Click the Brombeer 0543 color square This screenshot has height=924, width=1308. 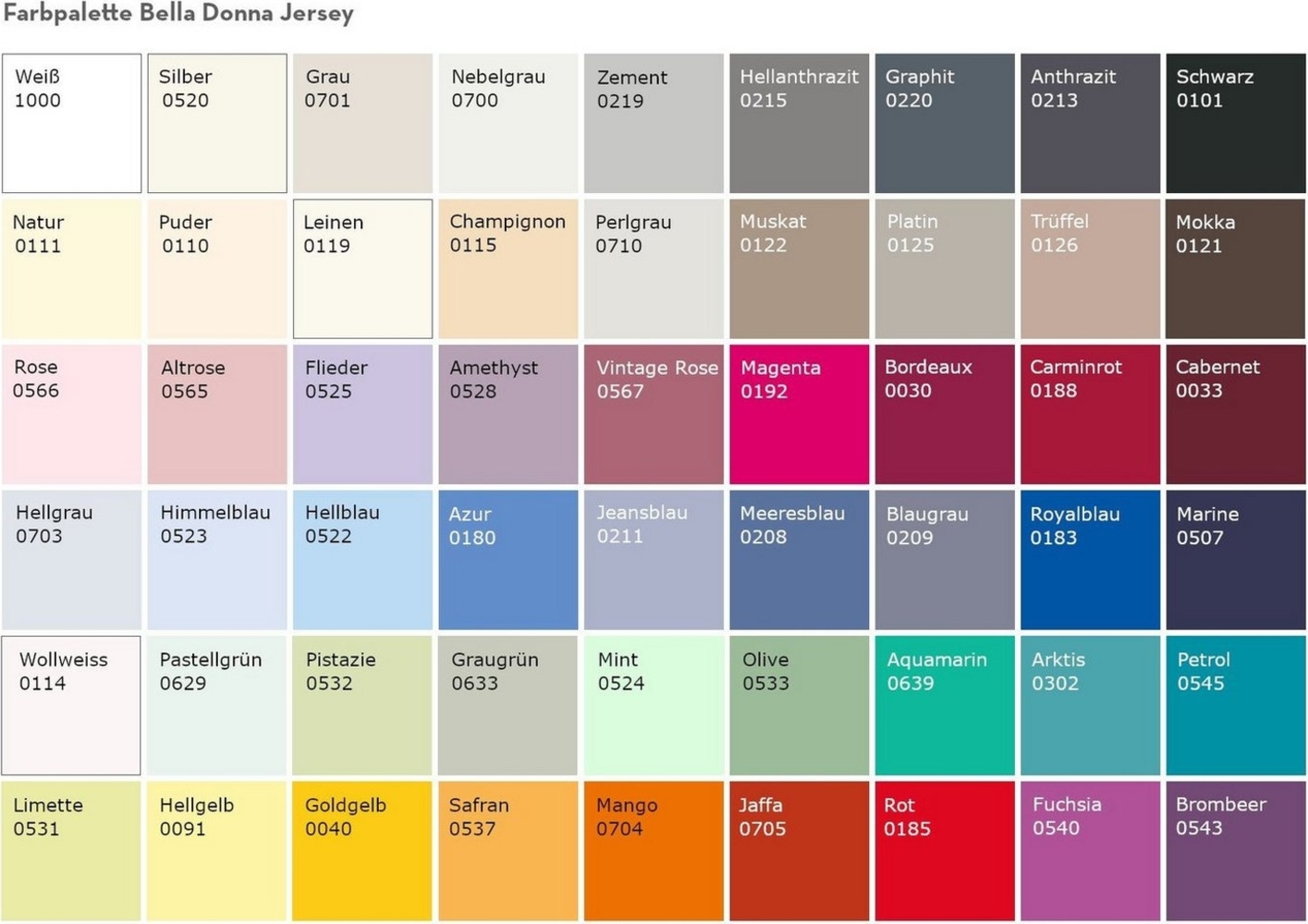(x=1235, y=851)
